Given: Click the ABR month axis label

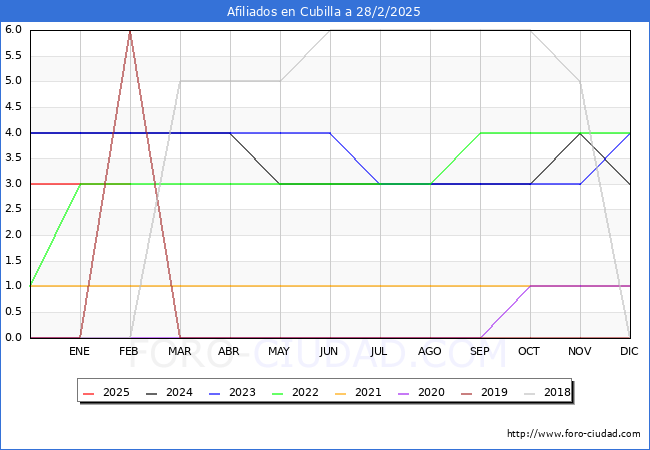Looking at the screenshot, I should click(x=229, y=351).
